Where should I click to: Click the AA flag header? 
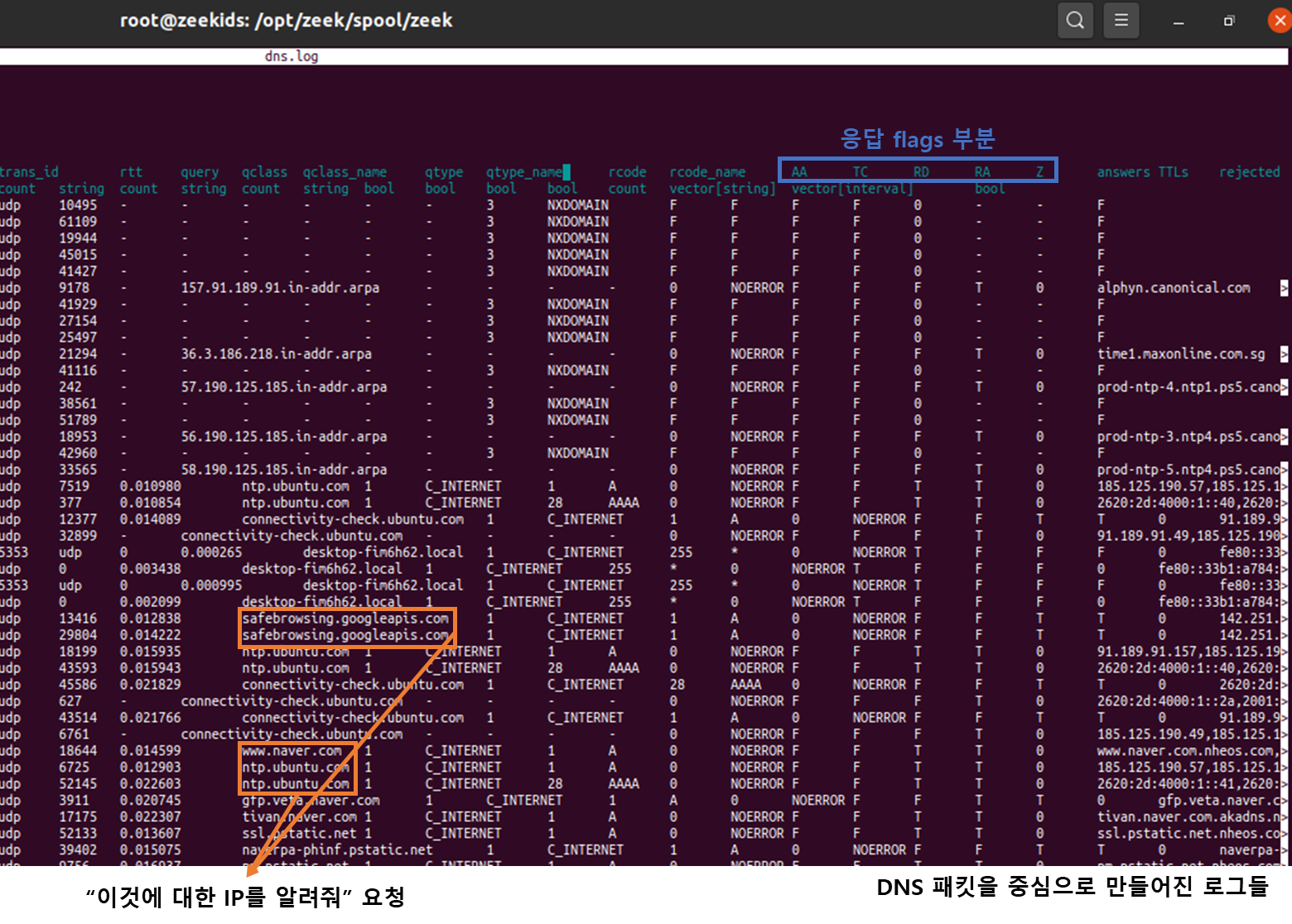click(x=799, y=172)
